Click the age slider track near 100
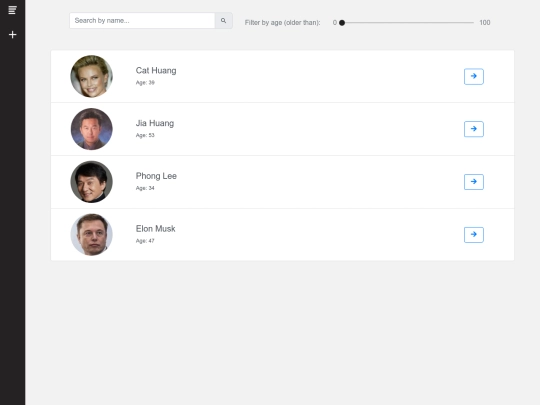 (x=470, y=23)
